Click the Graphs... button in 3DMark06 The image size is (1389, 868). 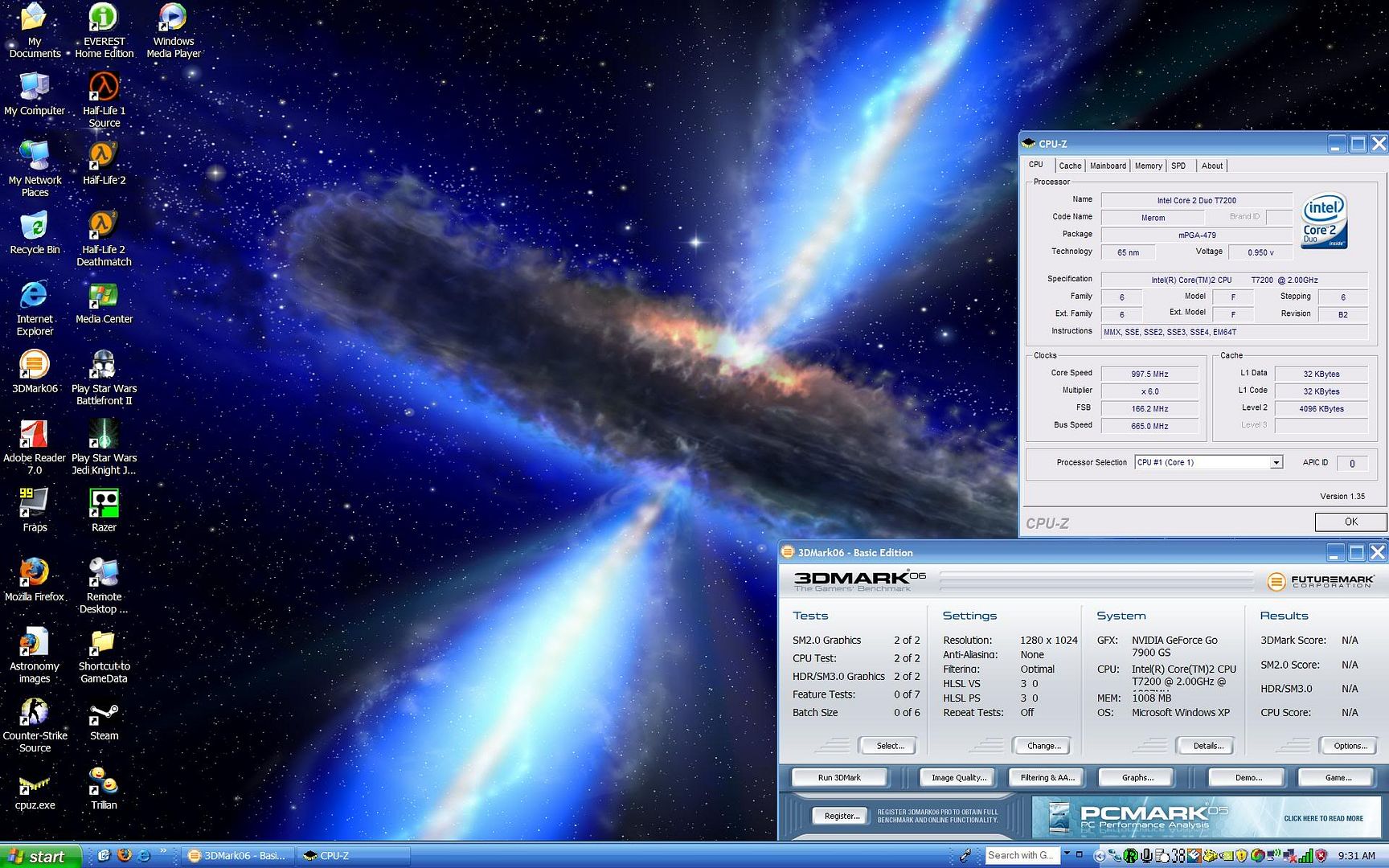pos(1137,777)
